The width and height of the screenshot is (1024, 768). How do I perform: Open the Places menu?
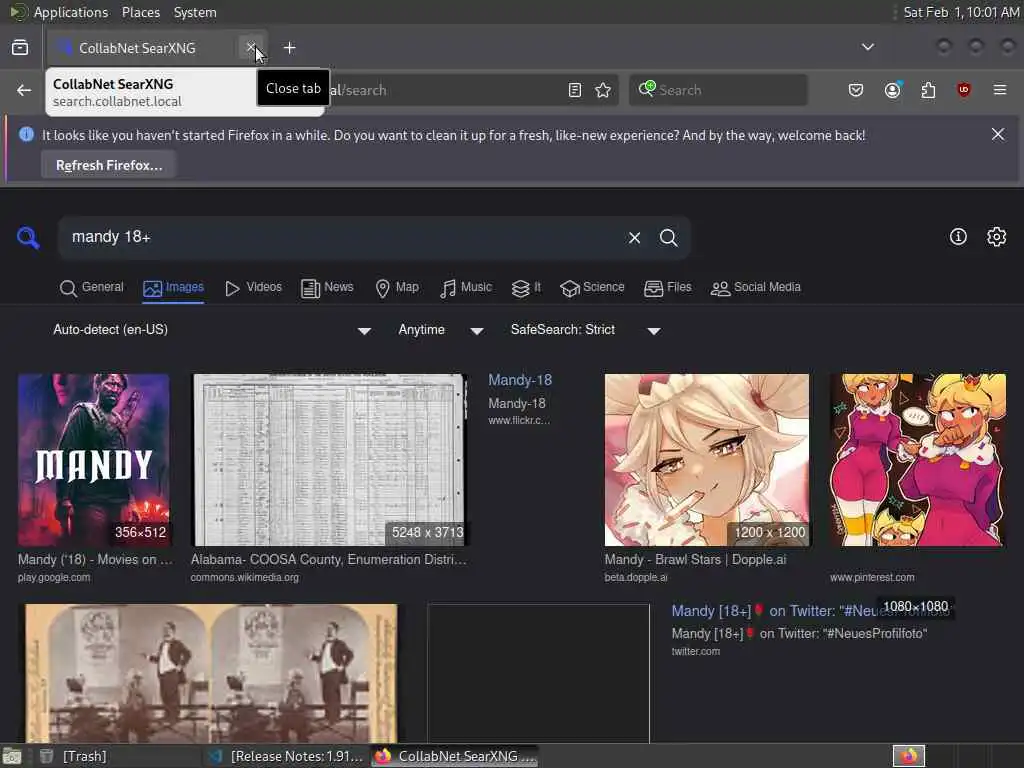pyautogui.click(x=140, y=12)
